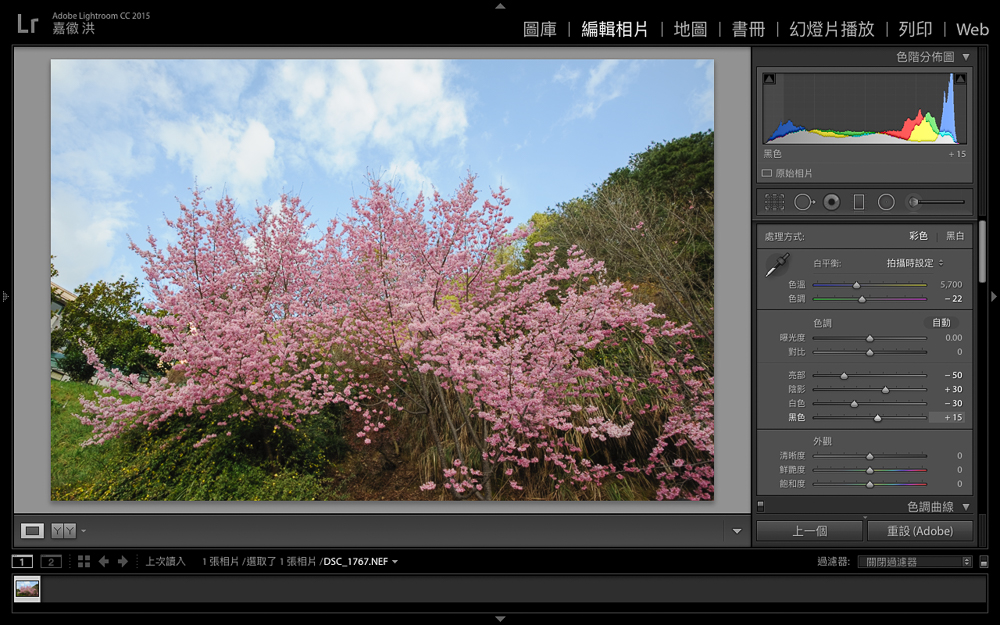Viewport: 1000px width, 625px height.
Task: Open the 過濾器 filter dropdown
Action: pos(916,562)
